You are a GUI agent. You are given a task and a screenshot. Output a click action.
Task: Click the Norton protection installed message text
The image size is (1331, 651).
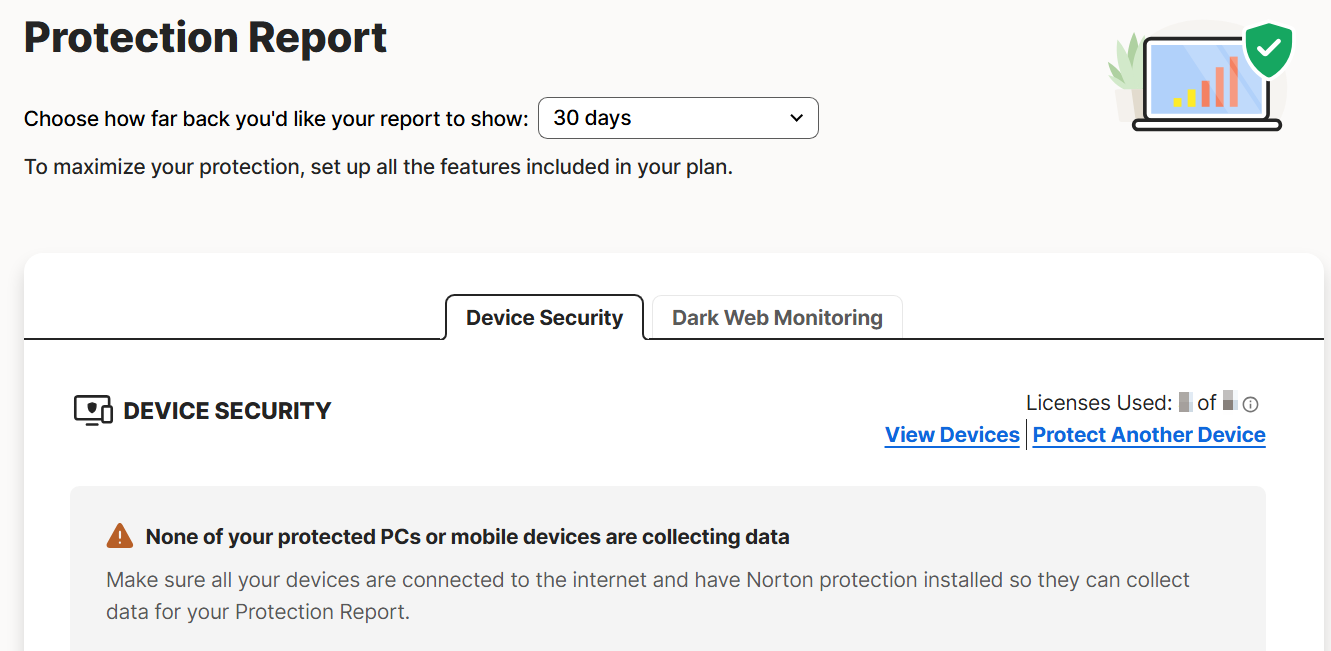pos(648,596)
